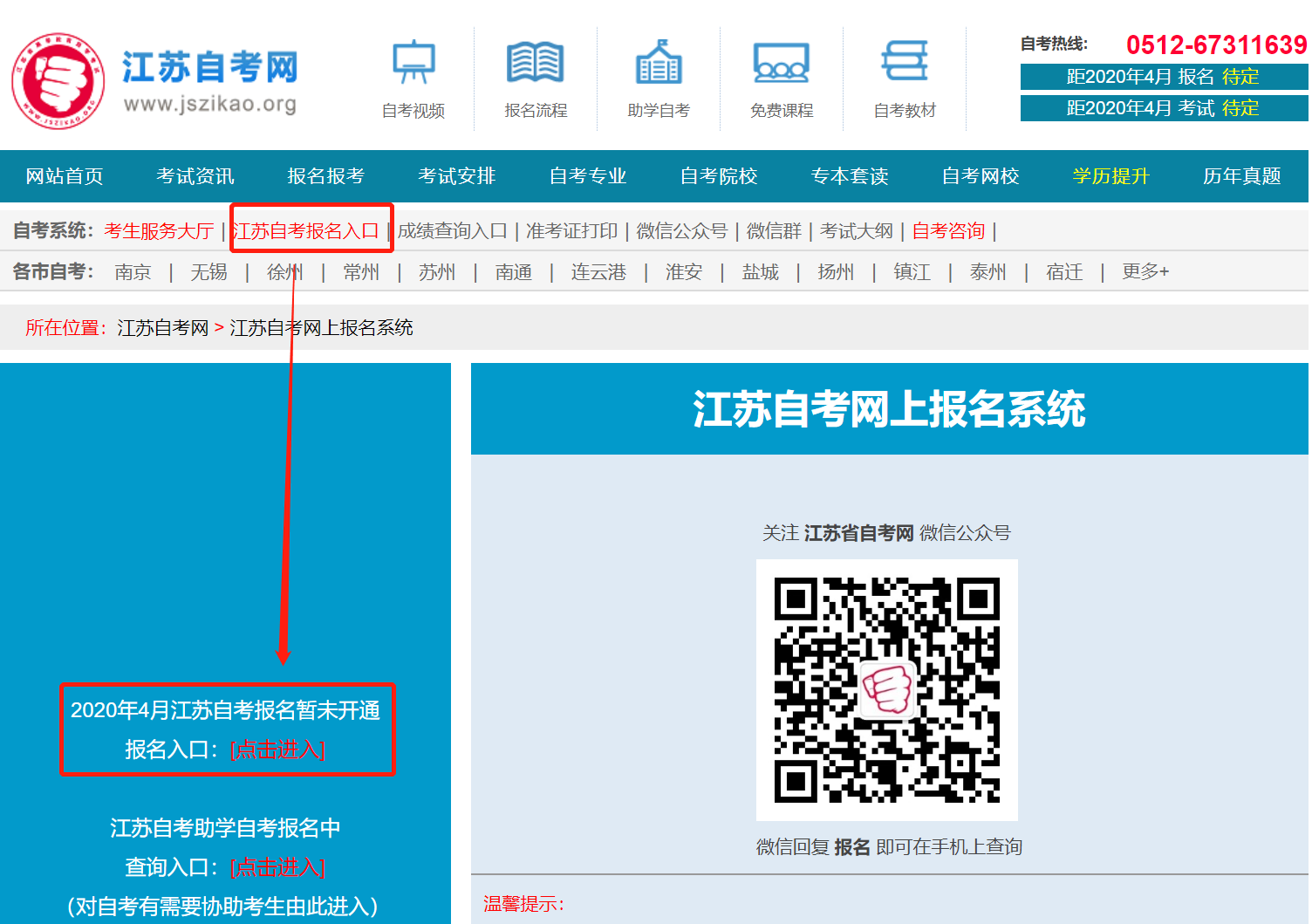Open 准考证打印 link
1312x924 pixels.
(571, 231)
